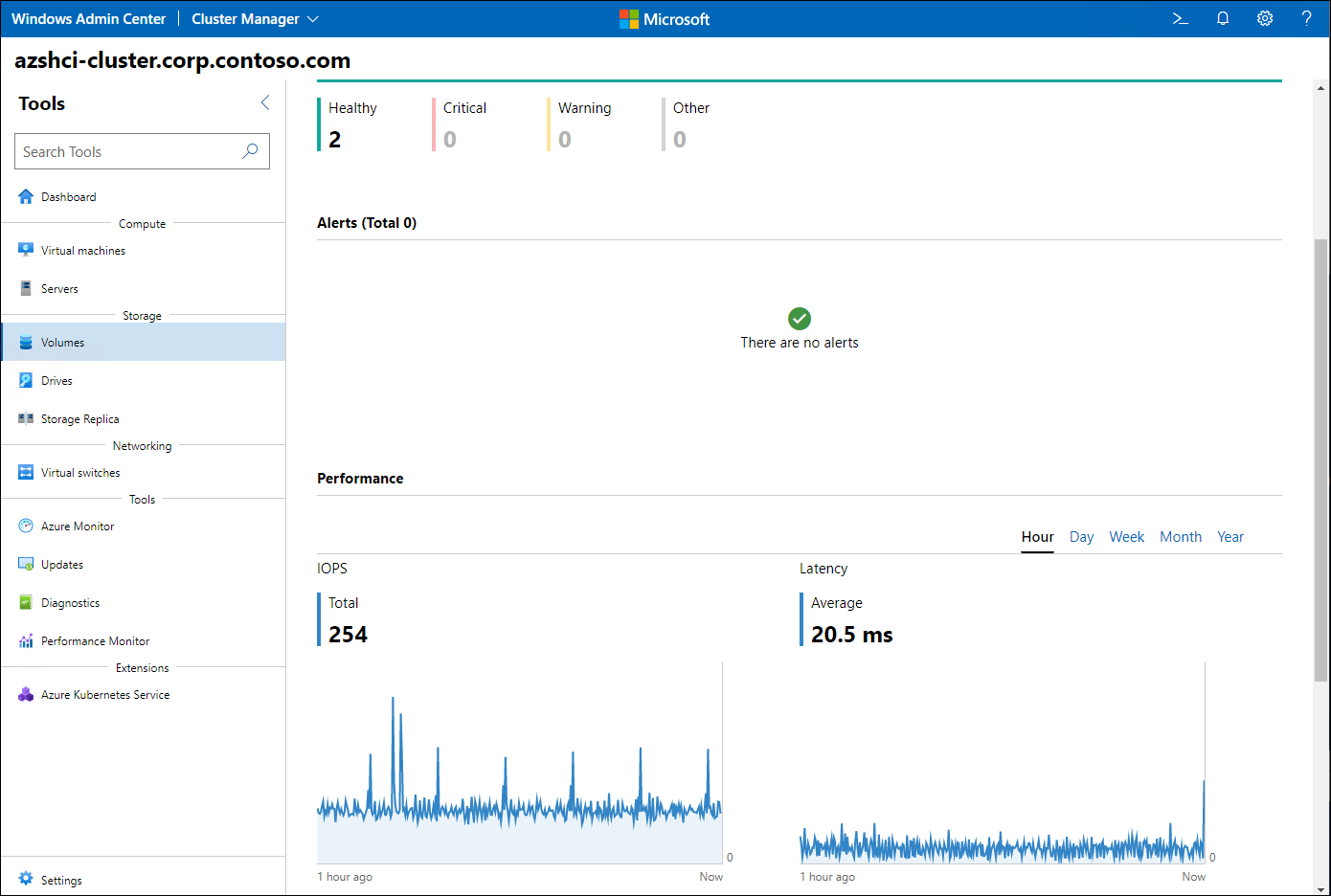Viewport: 1331px width, 896px height.
Task: Open Dashboard from the tools list
Action: tap(69, 197)
